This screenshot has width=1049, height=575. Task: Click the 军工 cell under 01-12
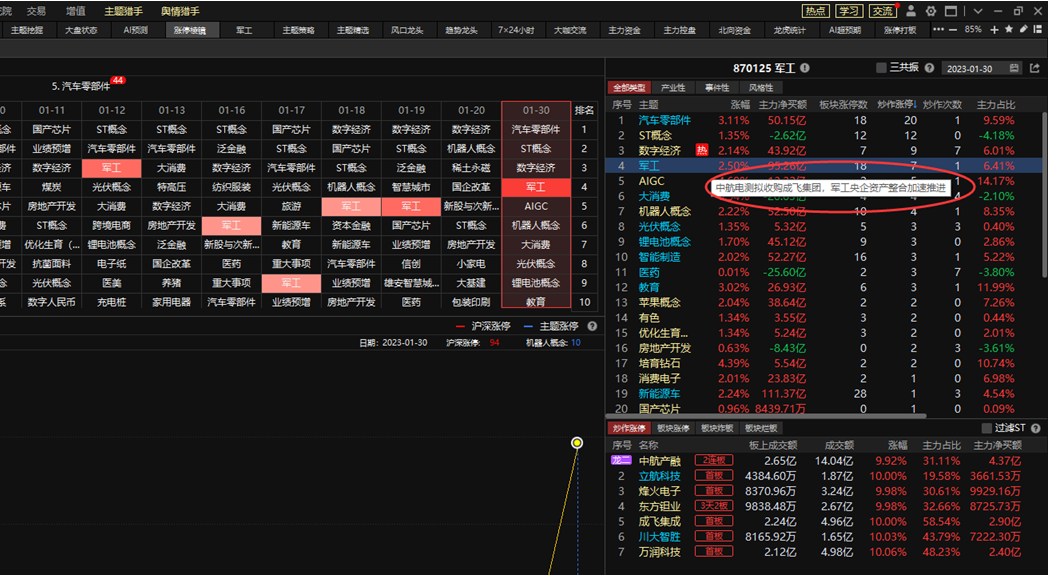(x=112, y=168)
